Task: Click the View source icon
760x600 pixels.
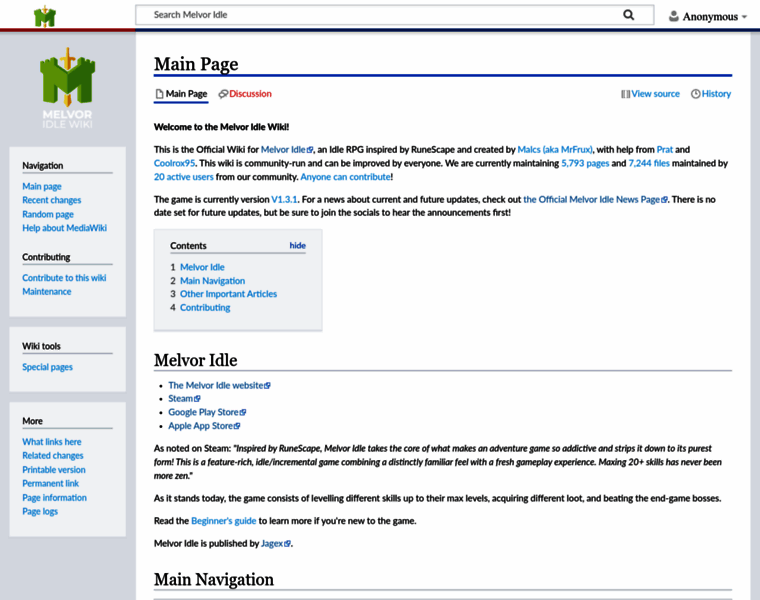Action: pyautogui.click(x=625, y=94)
